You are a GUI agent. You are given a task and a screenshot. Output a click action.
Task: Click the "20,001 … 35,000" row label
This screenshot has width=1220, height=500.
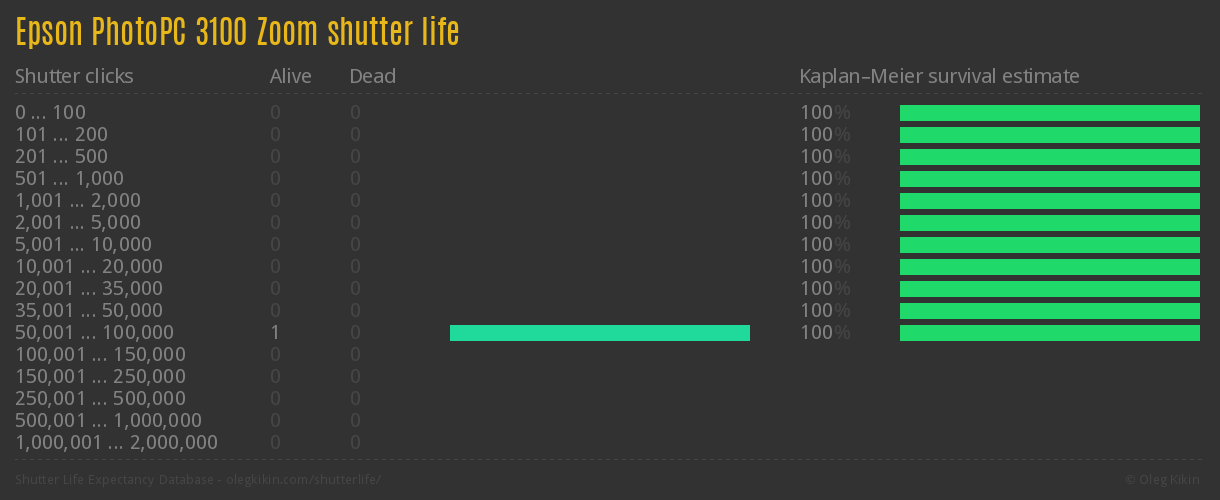tap(88, 289)
